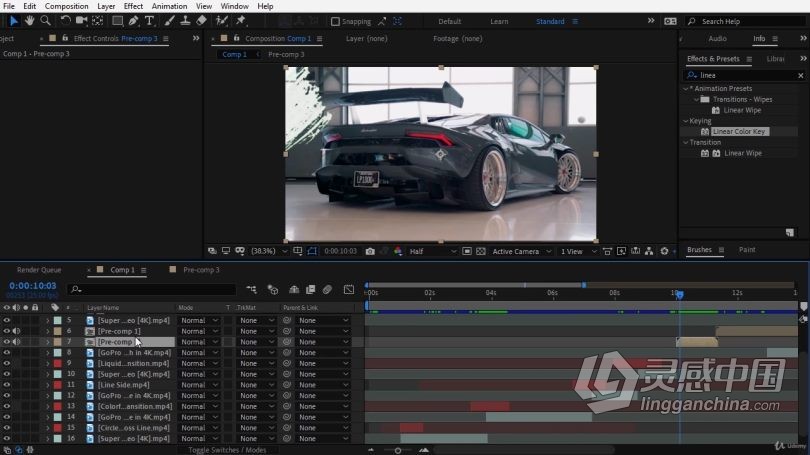The height and width of the screenshot is (455, 810).
Task: Select the Unified Camera tool
Action: 81,21
